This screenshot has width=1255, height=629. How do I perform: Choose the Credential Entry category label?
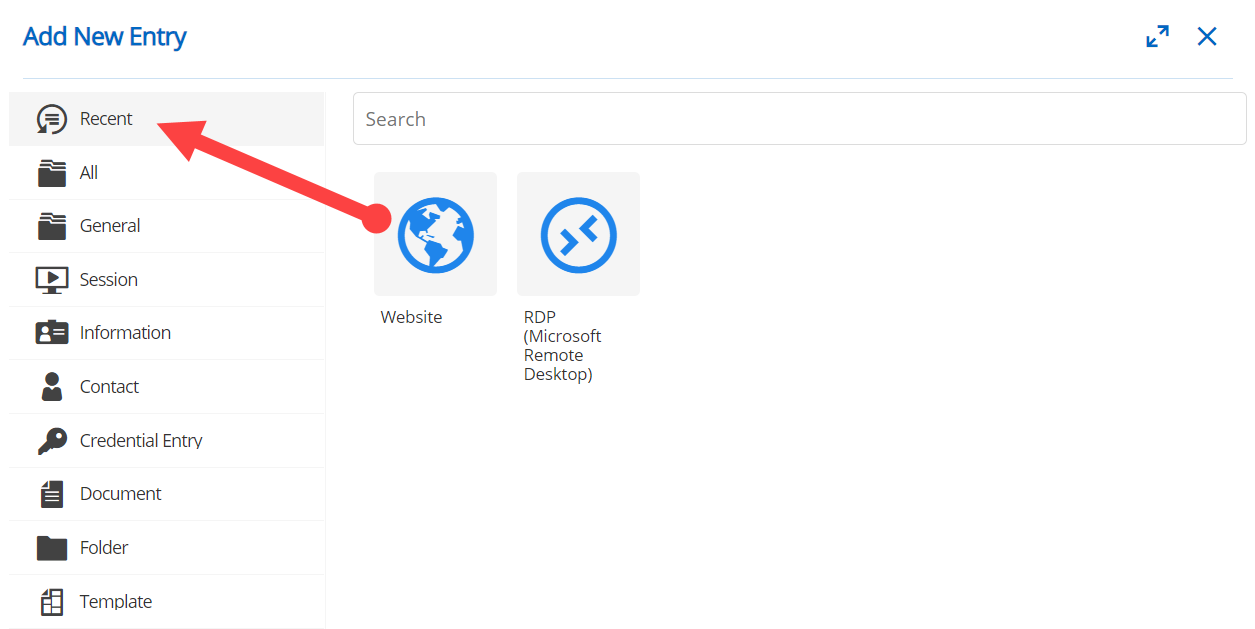(x=141, y=441)
